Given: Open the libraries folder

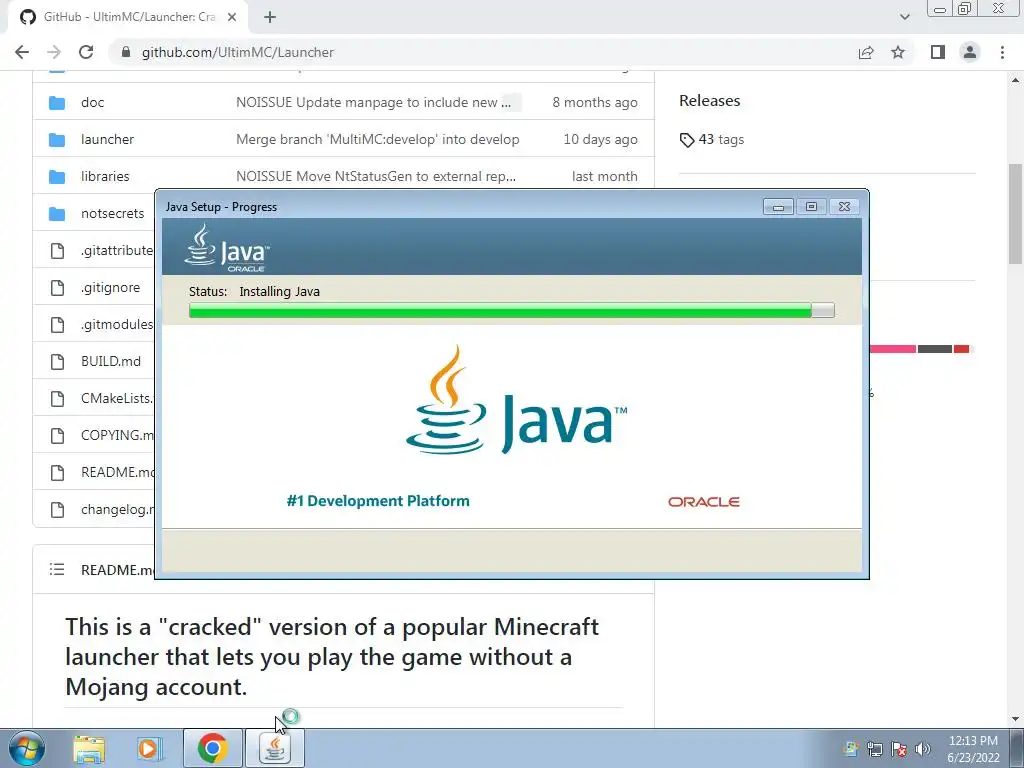Looking at the screenshot, I should [105, 176].
